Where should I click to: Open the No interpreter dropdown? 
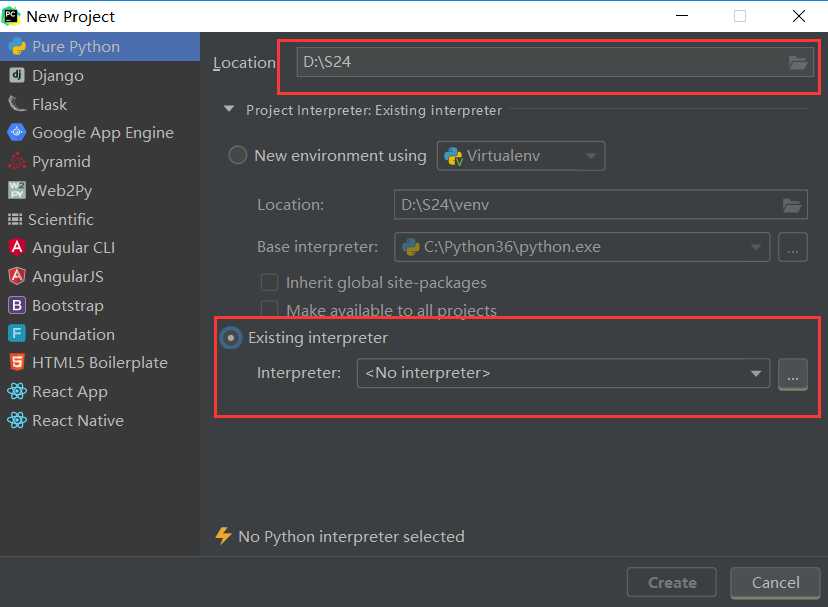click(x=563, y=373)
